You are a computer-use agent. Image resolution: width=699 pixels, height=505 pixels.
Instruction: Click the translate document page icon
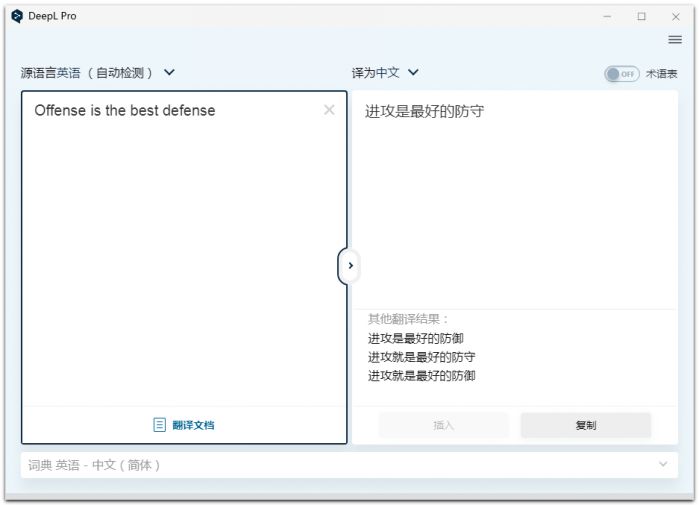point(159,425)
